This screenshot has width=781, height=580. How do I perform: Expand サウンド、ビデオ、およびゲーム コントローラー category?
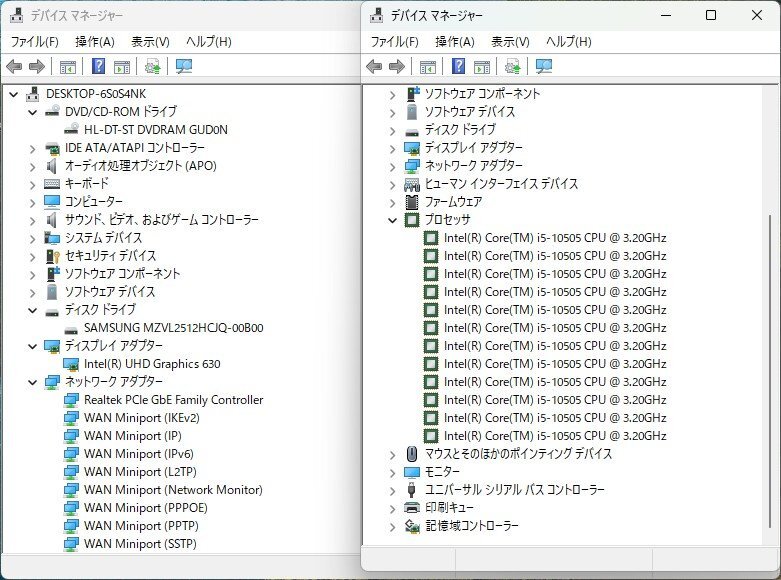click(33, 220)
